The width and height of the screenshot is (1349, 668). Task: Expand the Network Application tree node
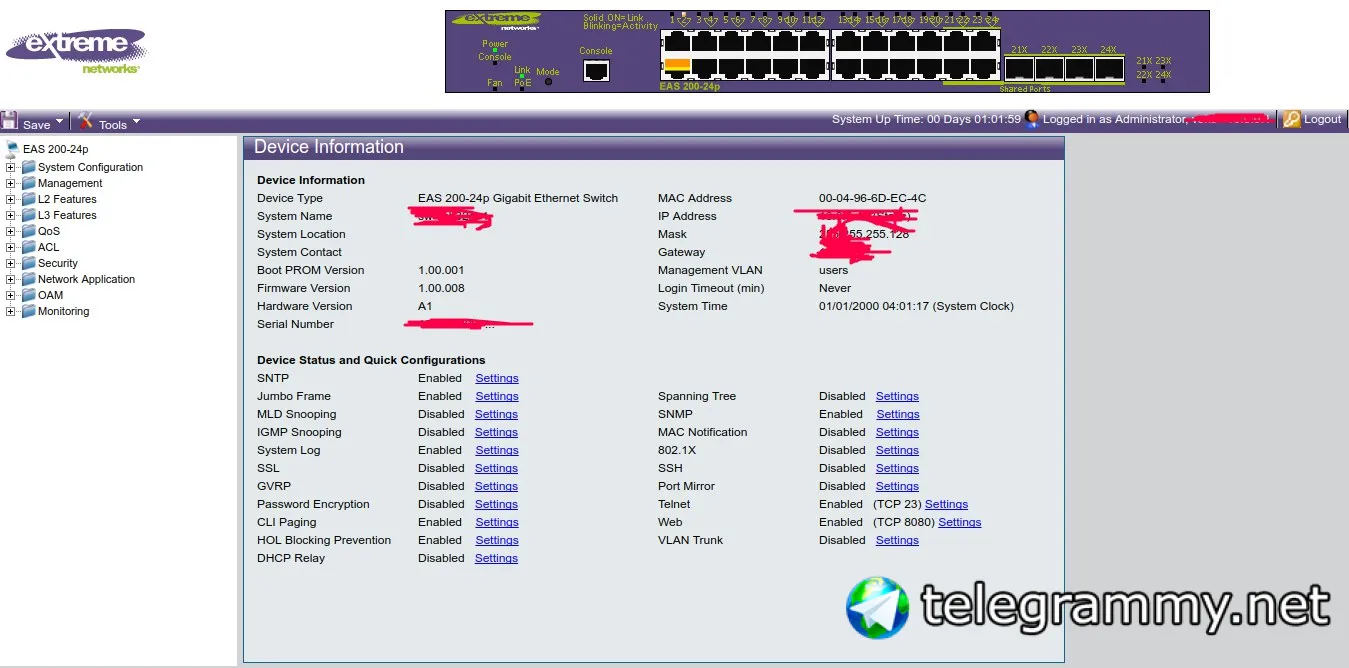tap(11, 279)
